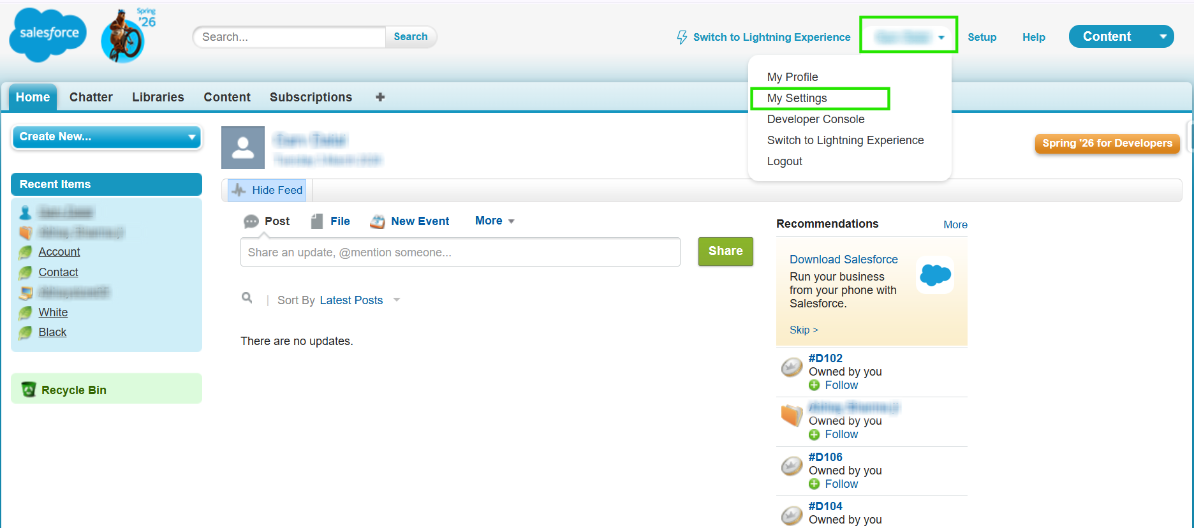Image resolution: width=1194 pixels, height=528 pixels.
Task: Open the Libraries tab
Action: 158,98
